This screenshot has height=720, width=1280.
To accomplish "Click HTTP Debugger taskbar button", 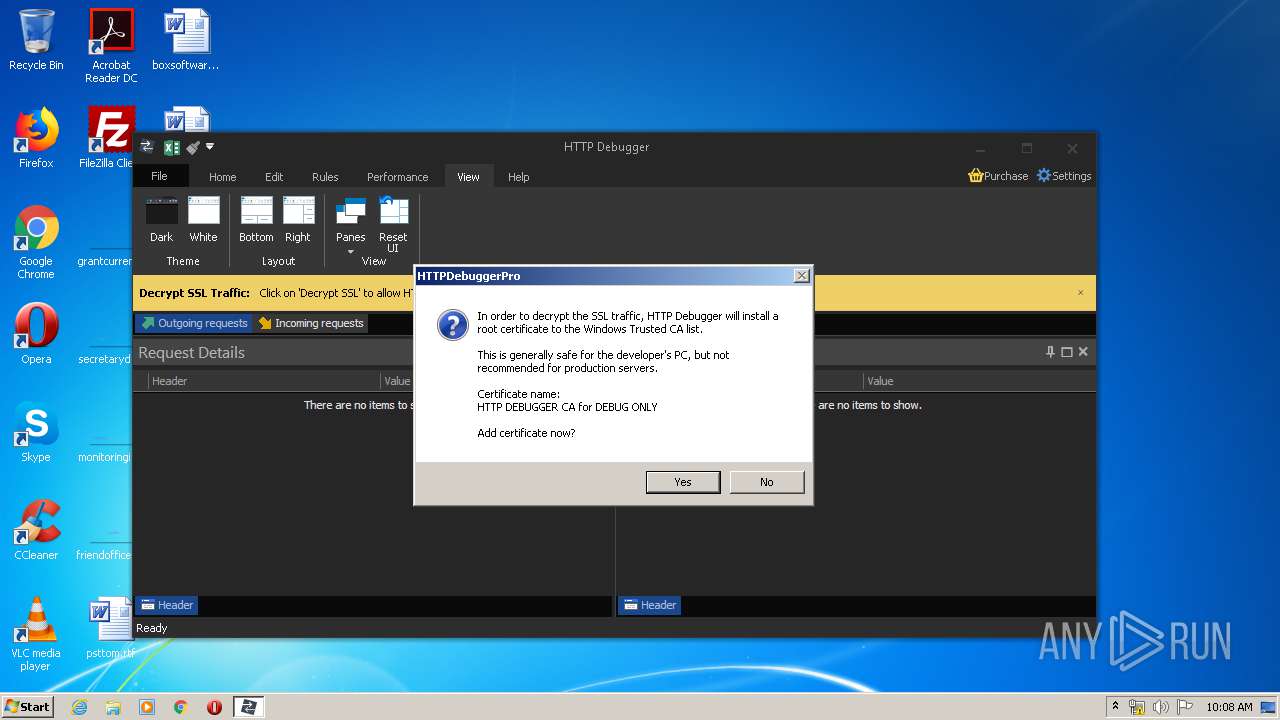I will [x=248, y=707].
